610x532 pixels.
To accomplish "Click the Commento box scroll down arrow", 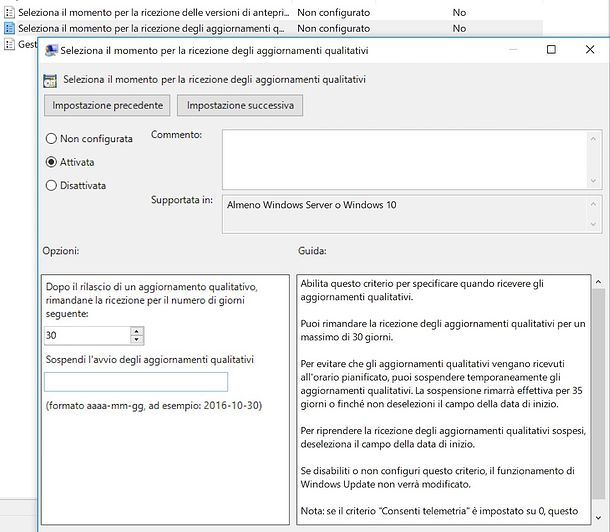I will point(593,180).
